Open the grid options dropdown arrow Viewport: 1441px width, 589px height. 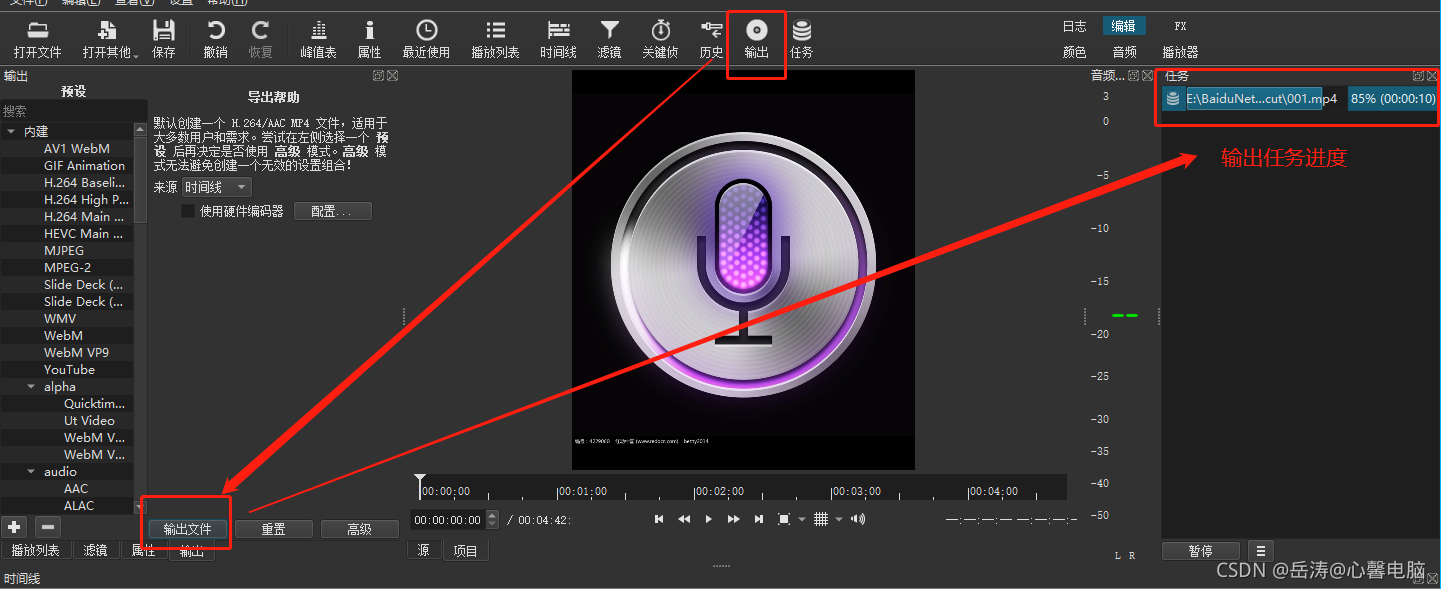coord(839,519)
